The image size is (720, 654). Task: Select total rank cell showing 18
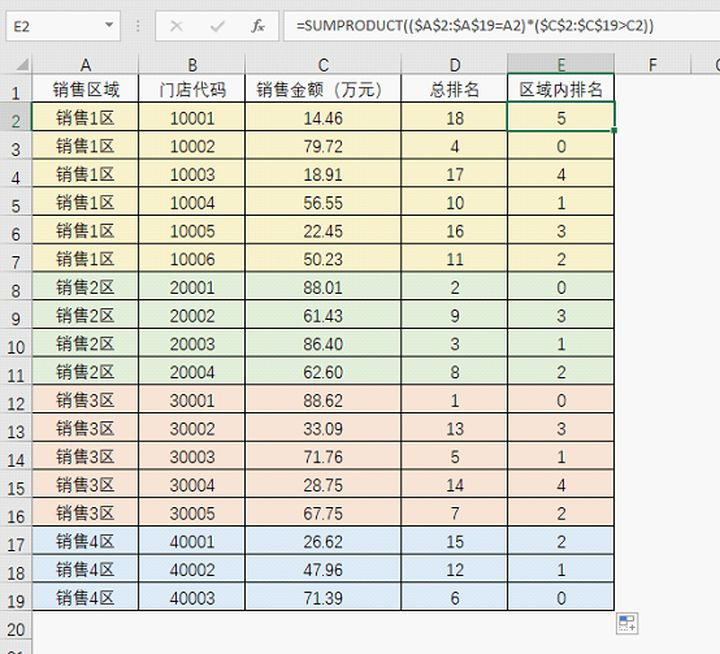coord(454,118)
